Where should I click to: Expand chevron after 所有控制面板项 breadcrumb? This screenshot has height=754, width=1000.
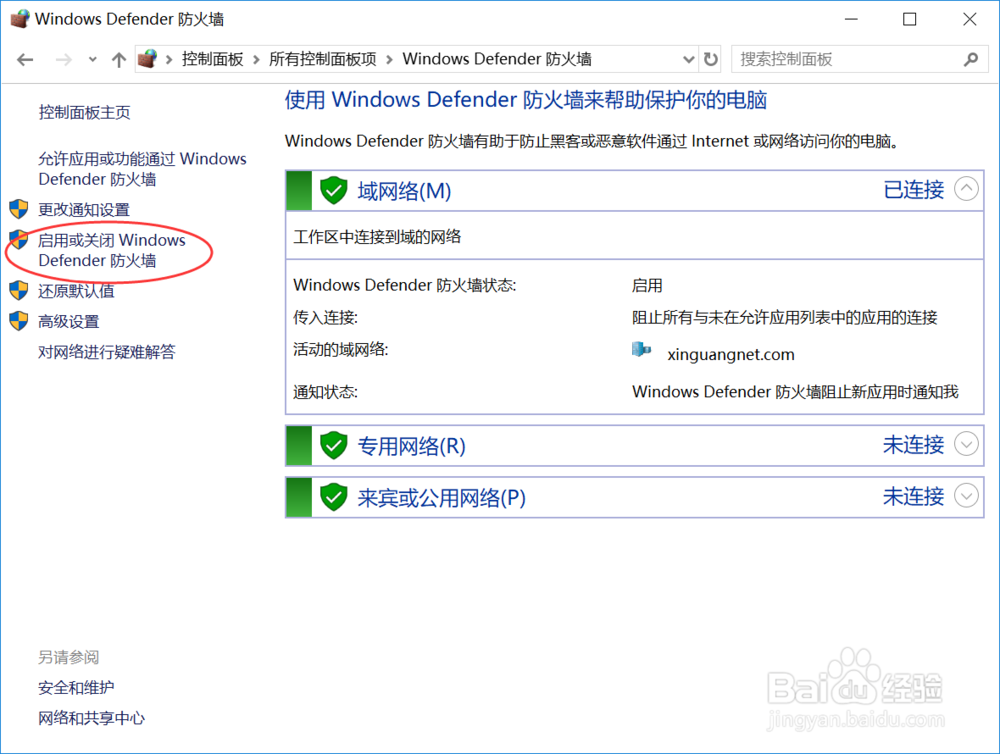[x=390, y=60]
